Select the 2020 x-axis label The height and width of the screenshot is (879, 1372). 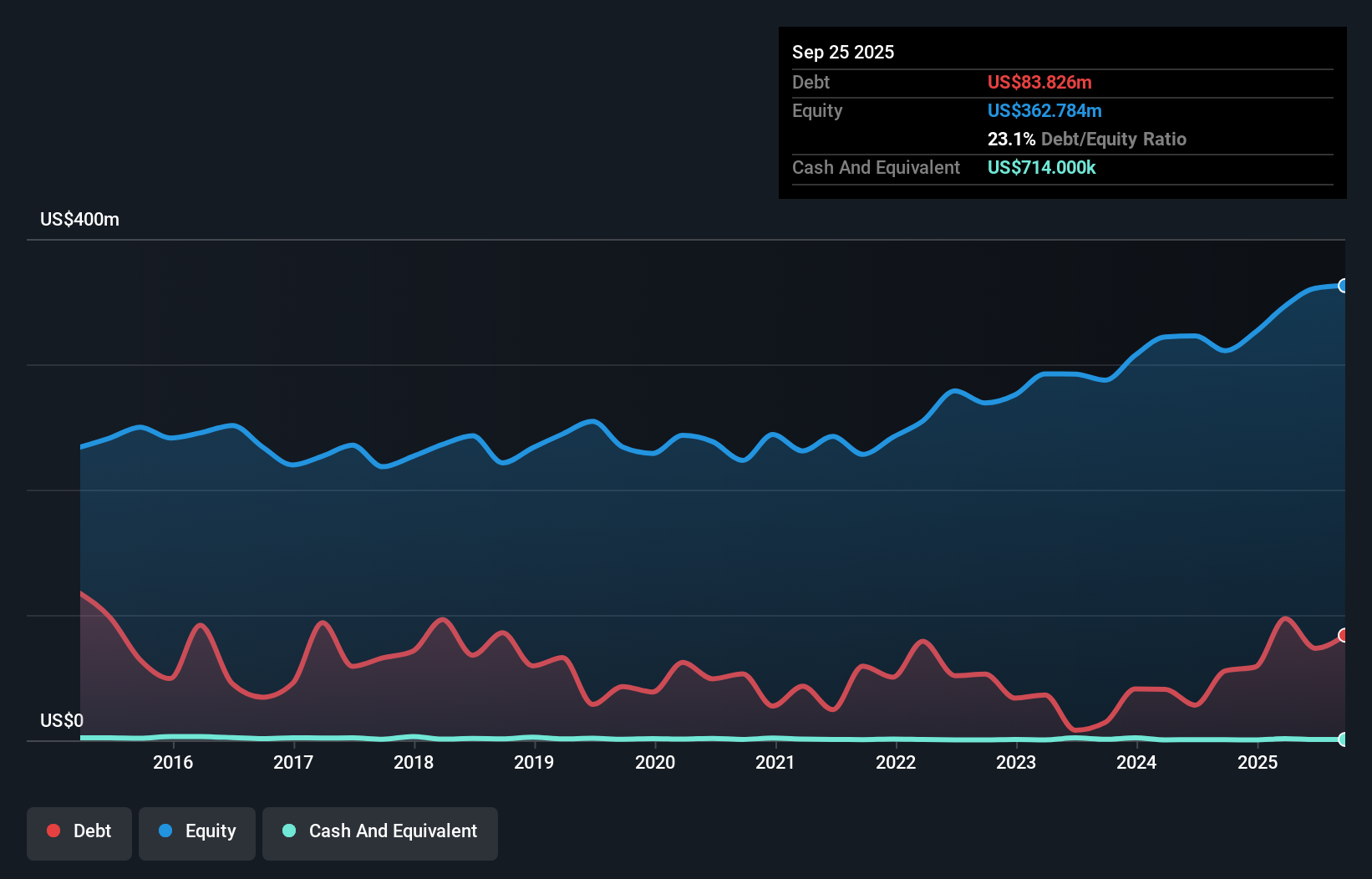pyautogui.click(x=655, y=762)
